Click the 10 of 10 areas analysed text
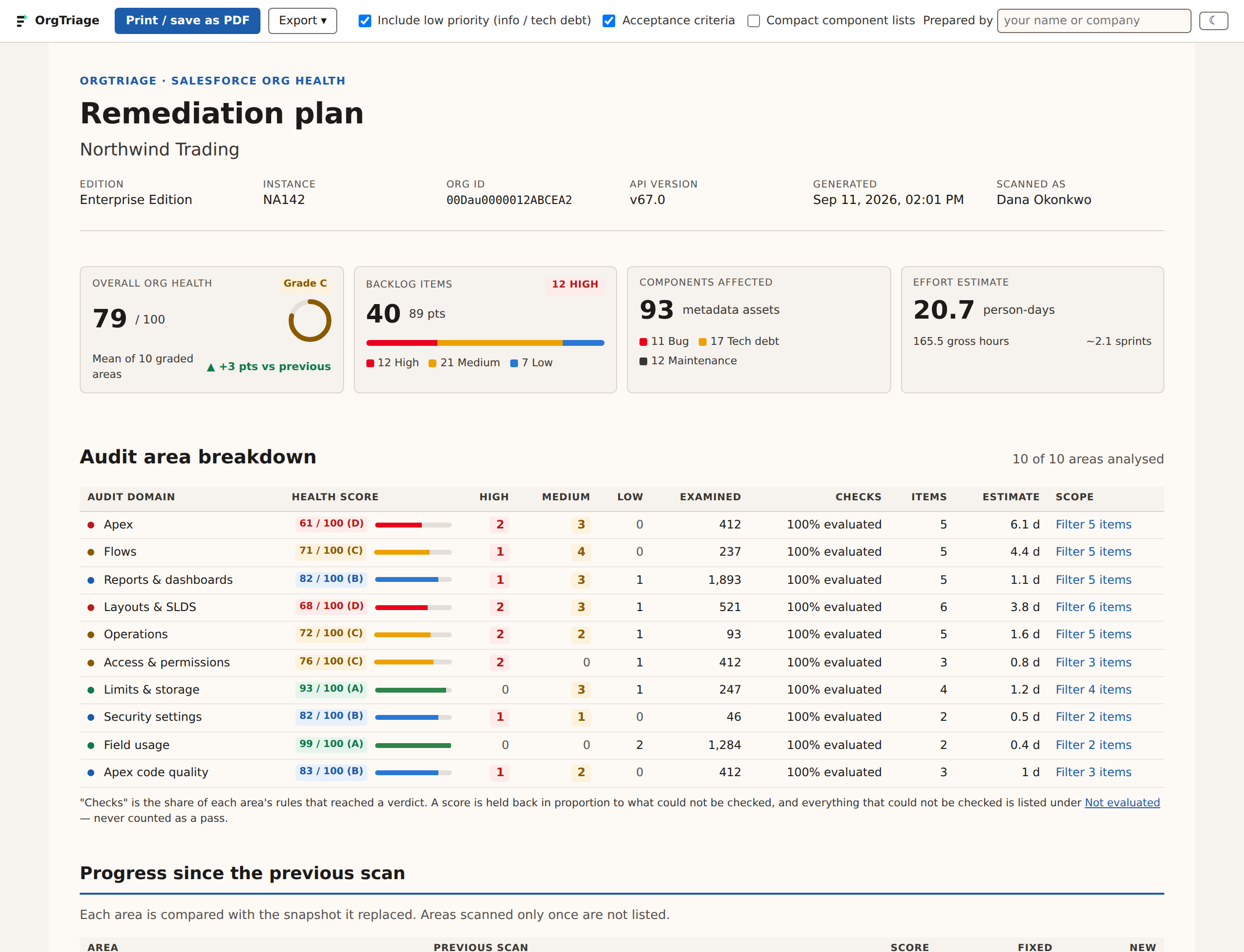The width and height of the screenshot is (1244, 952). pyautogui.click(x=1088, y=459)
